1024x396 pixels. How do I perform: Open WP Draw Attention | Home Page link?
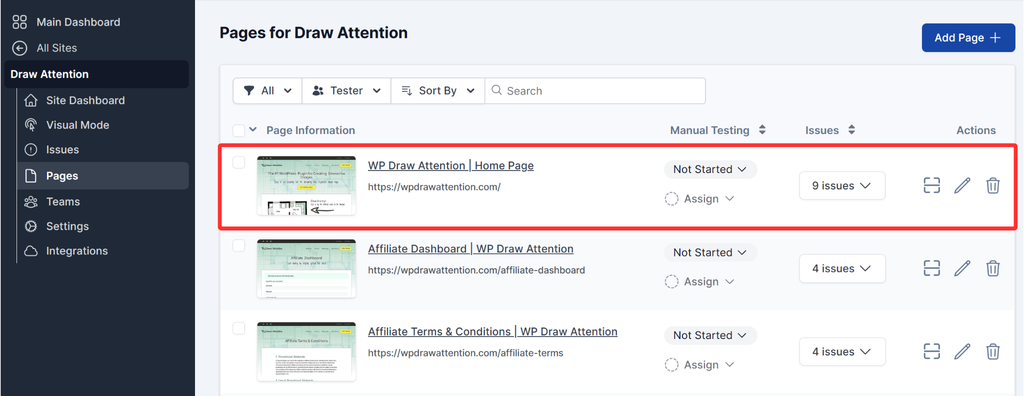pos(451,166)
